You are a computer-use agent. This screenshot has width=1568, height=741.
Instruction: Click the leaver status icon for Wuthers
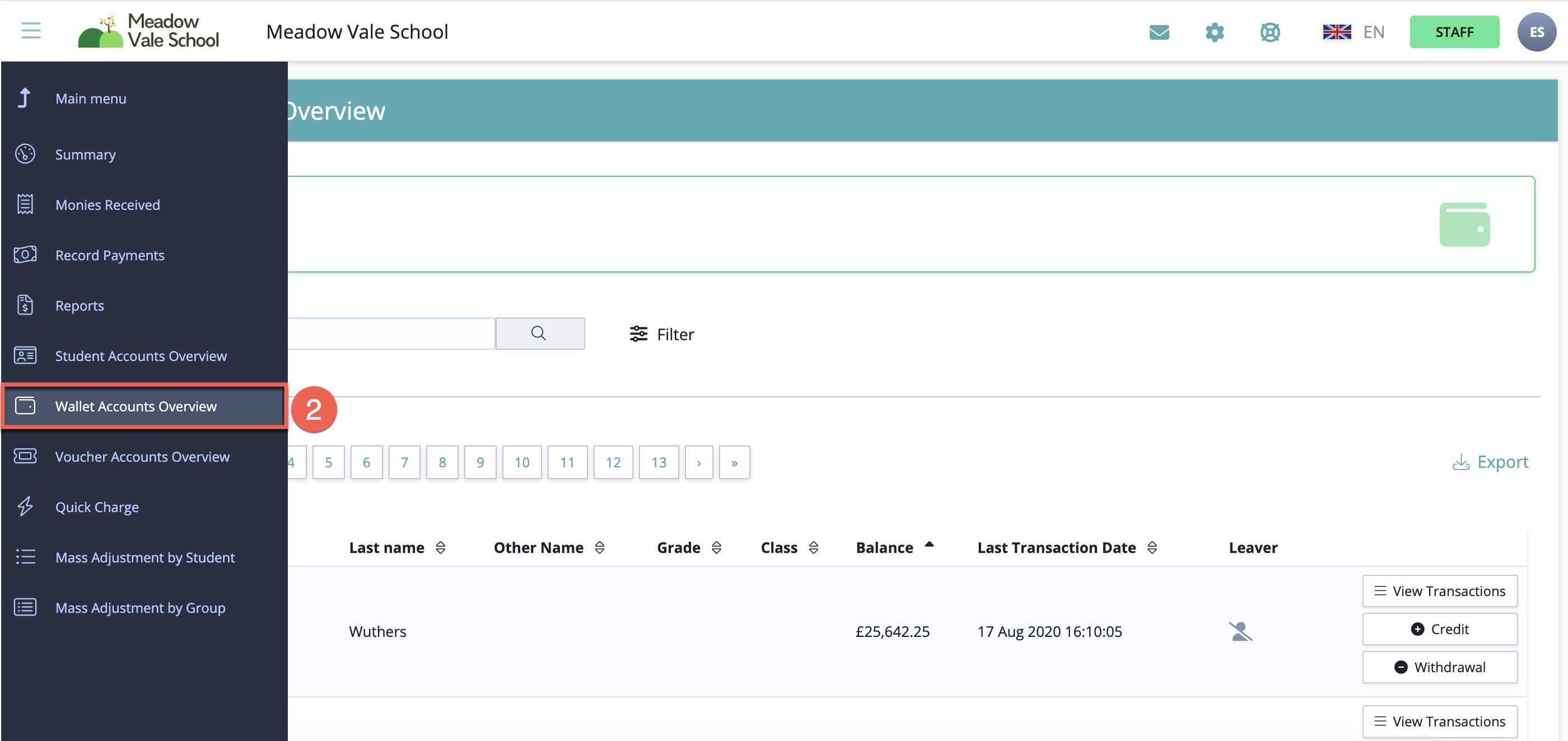[1240, 631]
